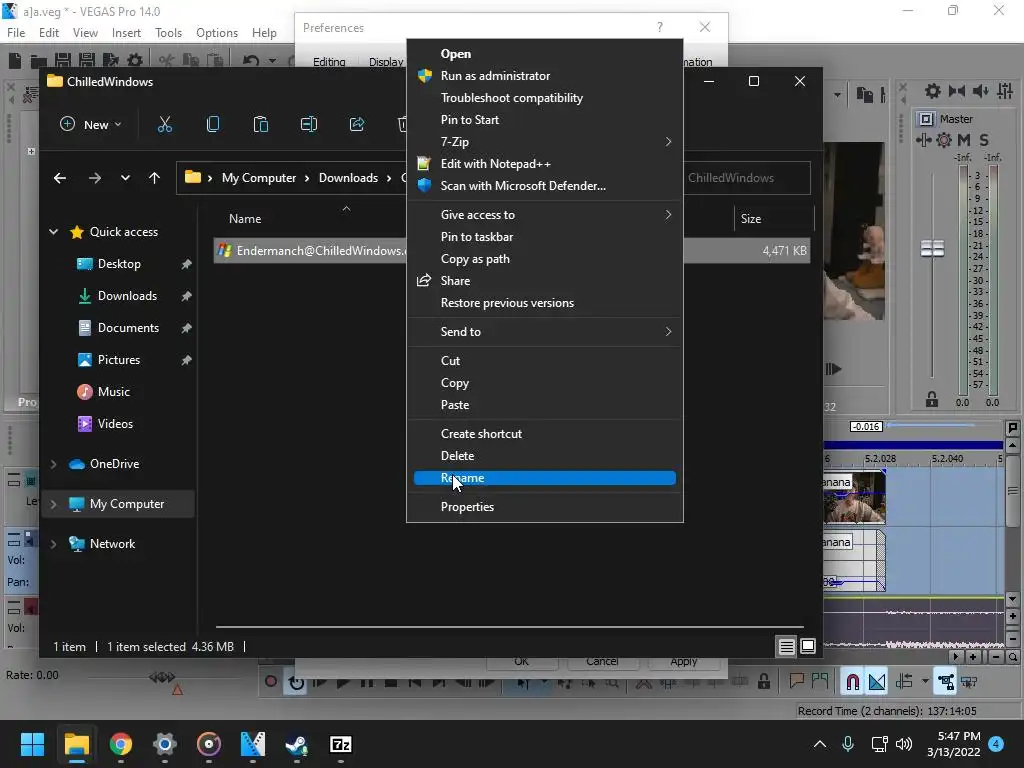1024x768 pixels.
Task: Select Copy as path
Action: [545, 259]
